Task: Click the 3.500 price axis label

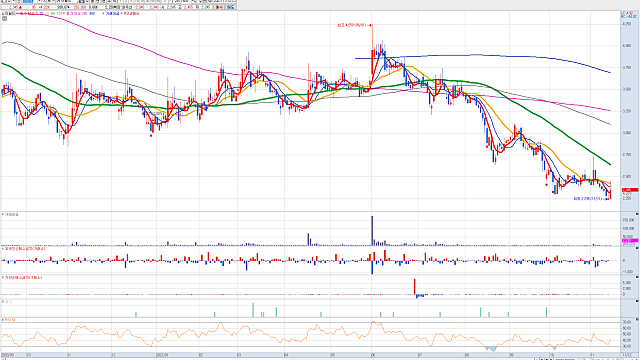Action: point(627,89)
